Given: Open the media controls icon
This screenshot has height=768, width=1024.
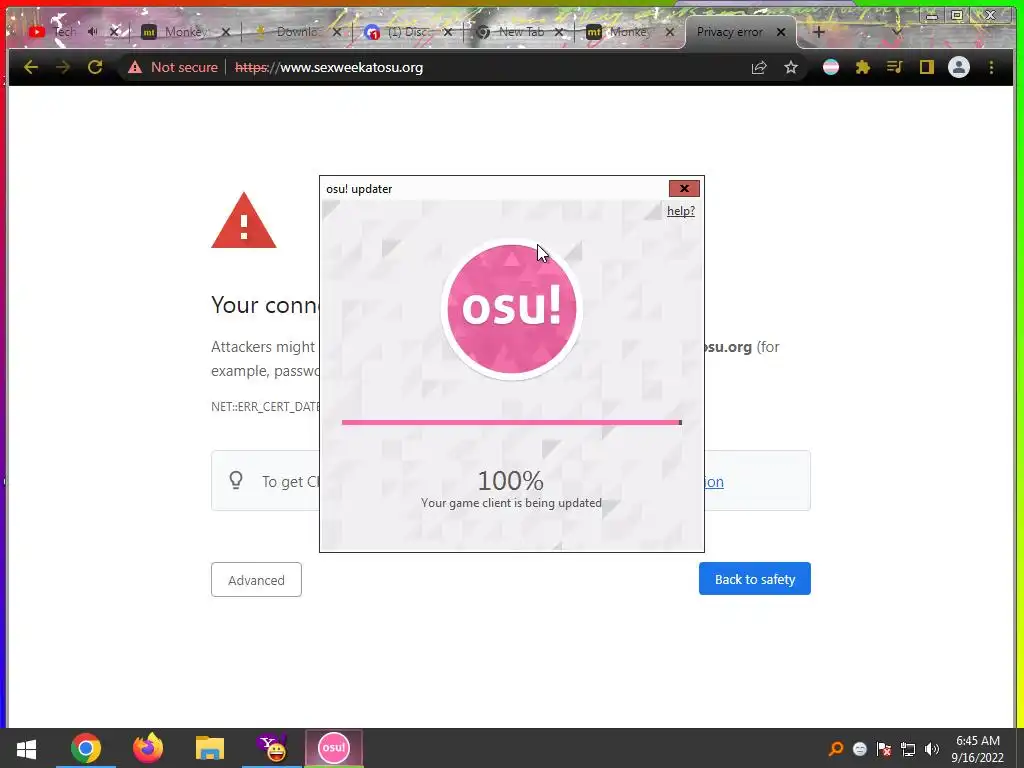Looking at the screenshot, I should pos(895,67).
